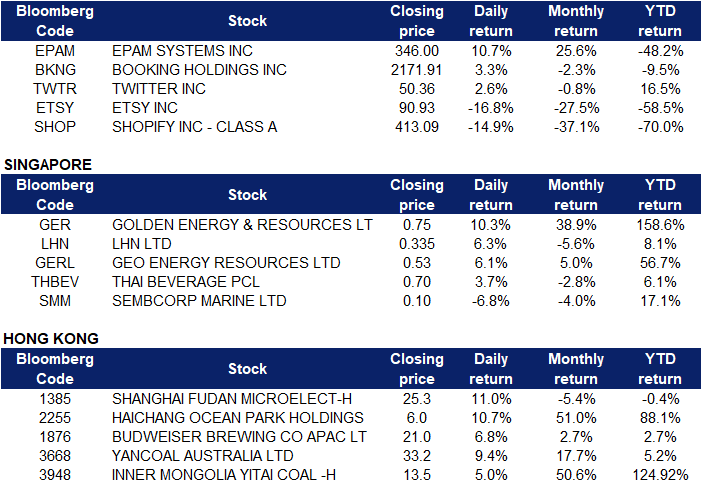
Task: Select GOLDEN ENERGY & RESOURCES LT stock name
Action: click(242, 225)
